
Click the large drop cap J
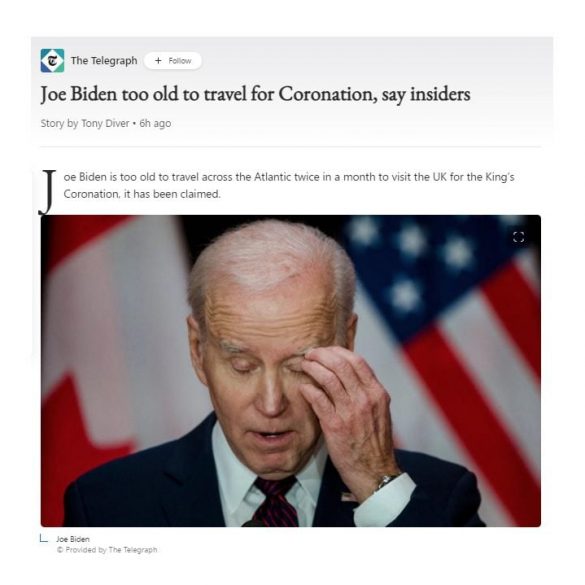[x=47, y=192]
